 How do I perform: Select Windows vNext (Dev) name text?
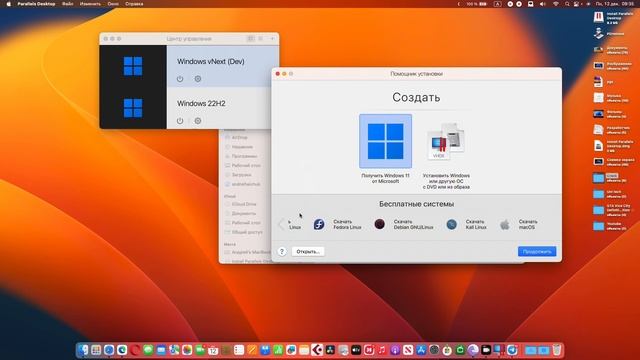tap(211, 62)
